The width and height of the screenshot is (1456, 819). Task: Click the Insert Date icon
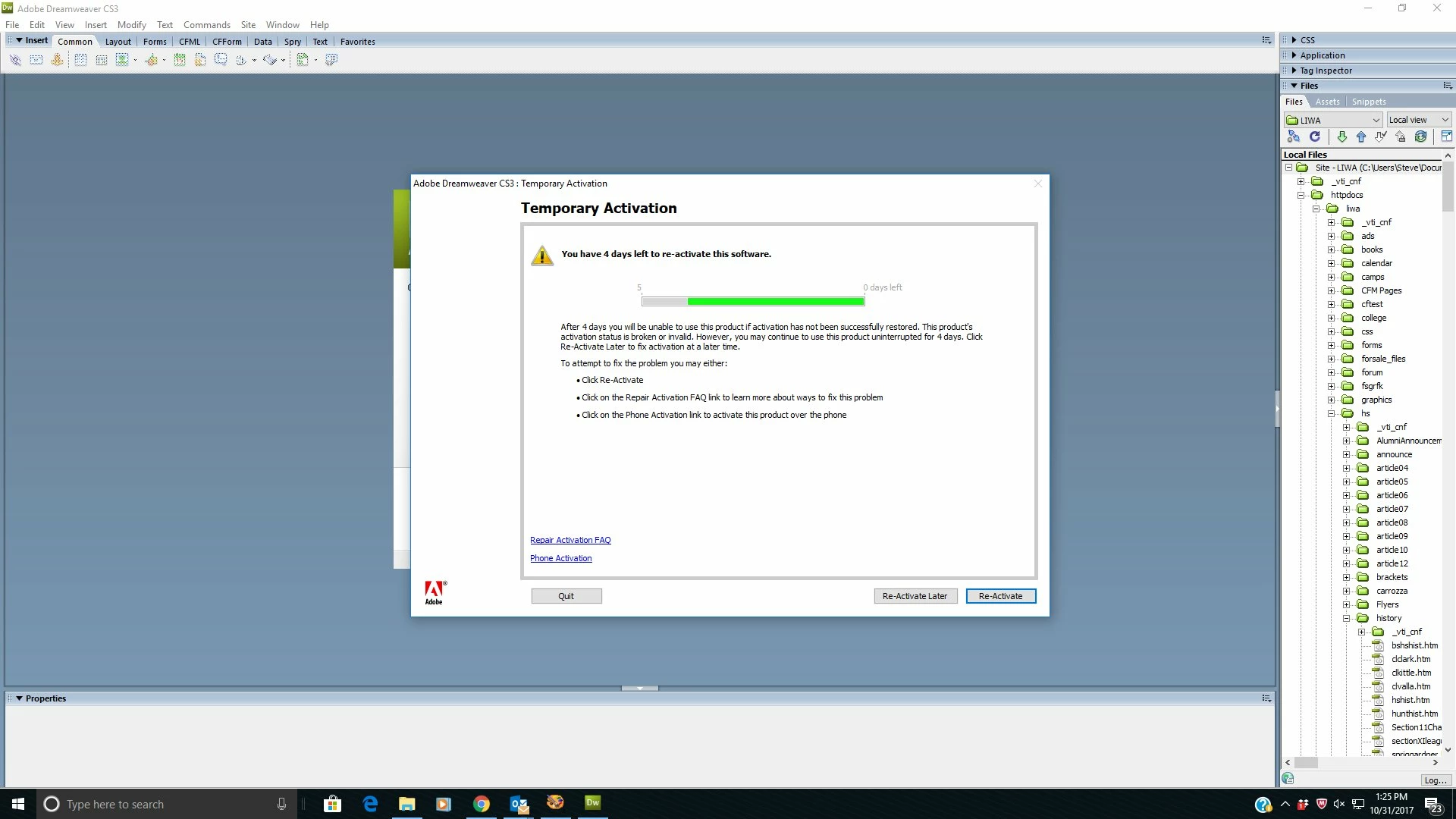tap(180, 60)
